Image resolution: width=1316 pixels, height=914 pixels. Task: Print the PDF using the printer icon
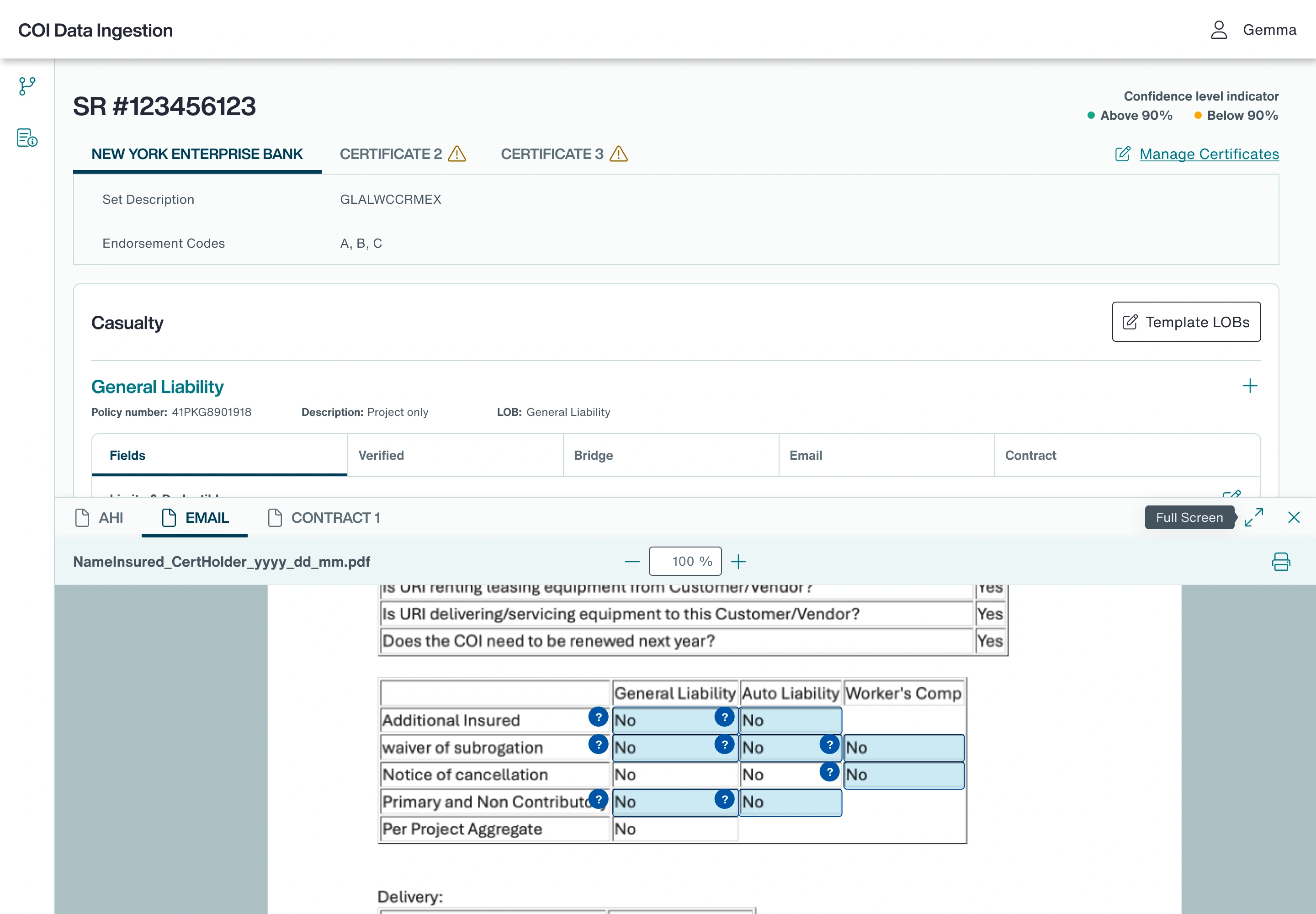pyautogui.click(x=1281, y=562)
